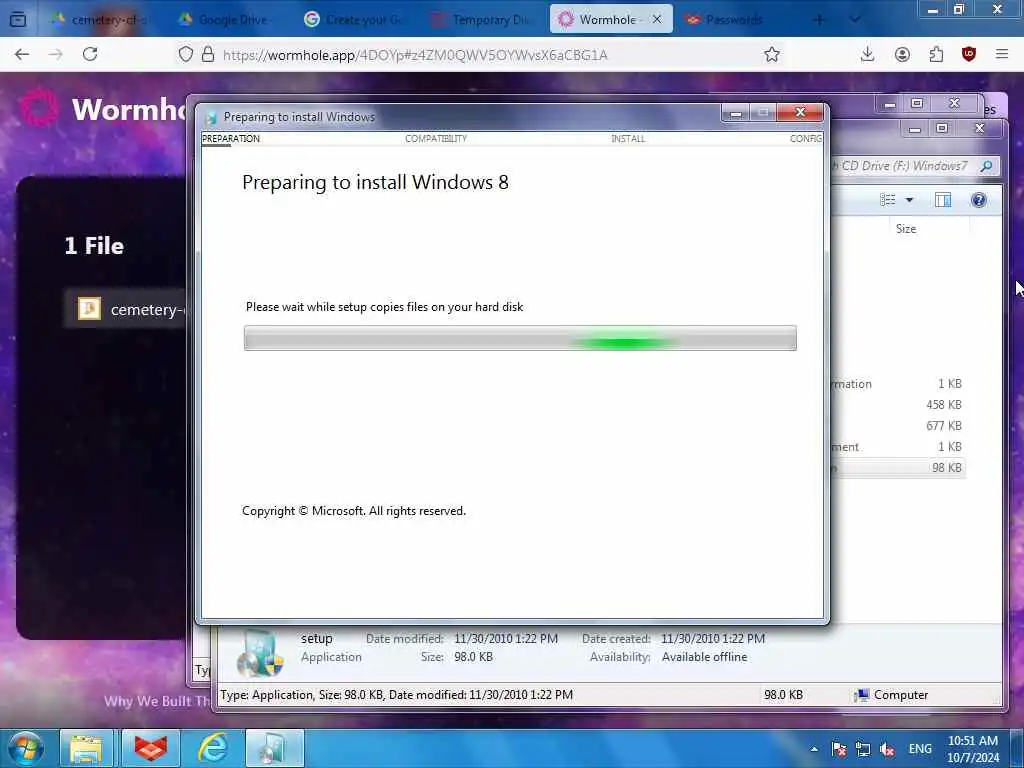The image size is (1024, 768).
Task: Close the Wormhole tab
Action: (x=657, y=20)
